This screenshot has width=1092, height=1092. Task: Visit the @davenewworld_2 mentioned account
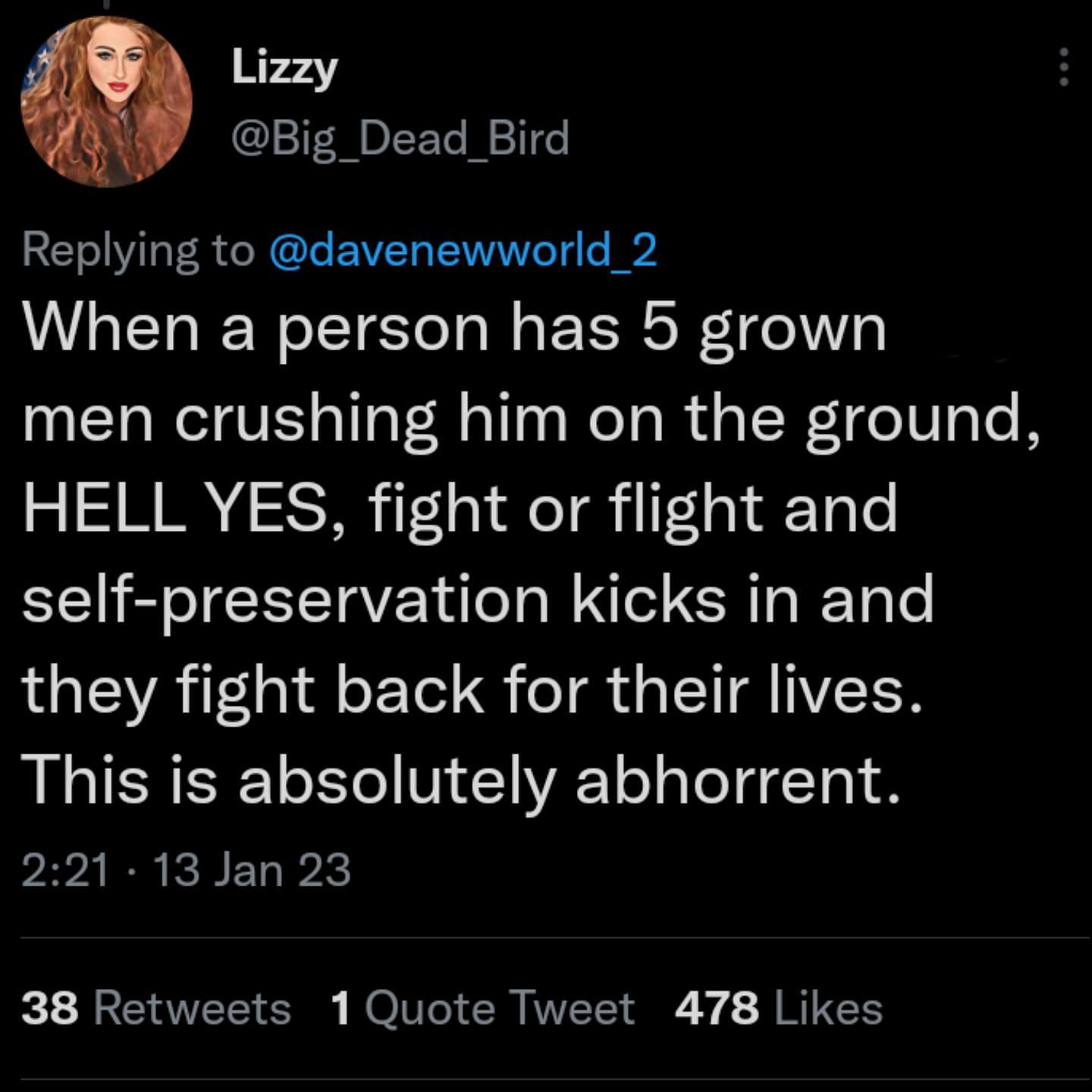point(463,250)
